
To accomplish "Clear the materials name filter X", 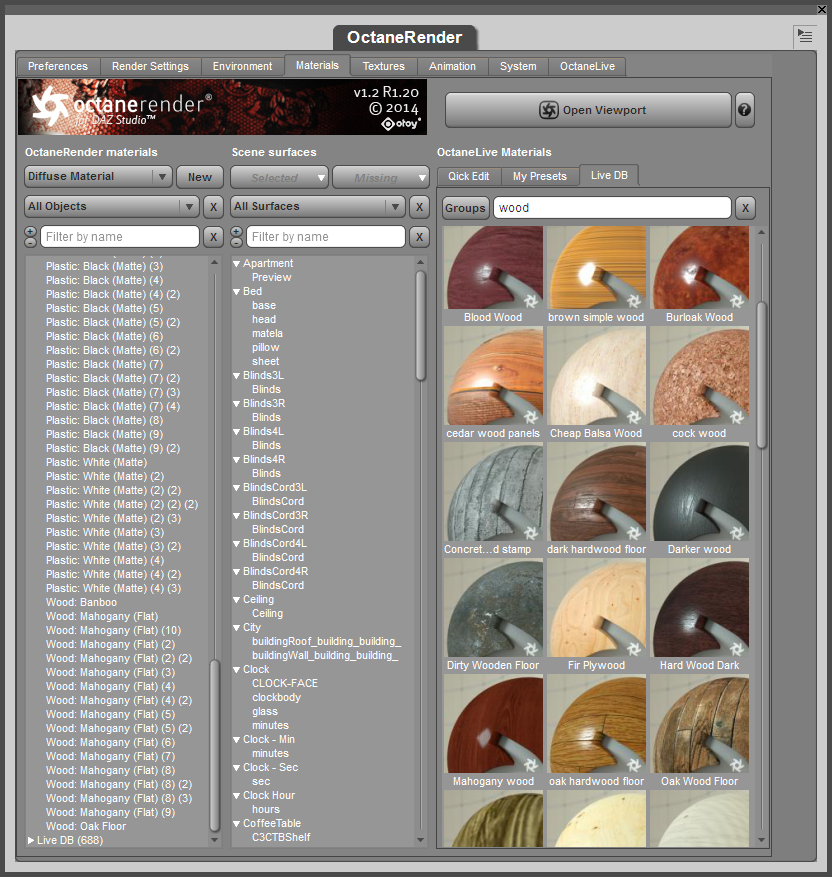I will [213, 237].
